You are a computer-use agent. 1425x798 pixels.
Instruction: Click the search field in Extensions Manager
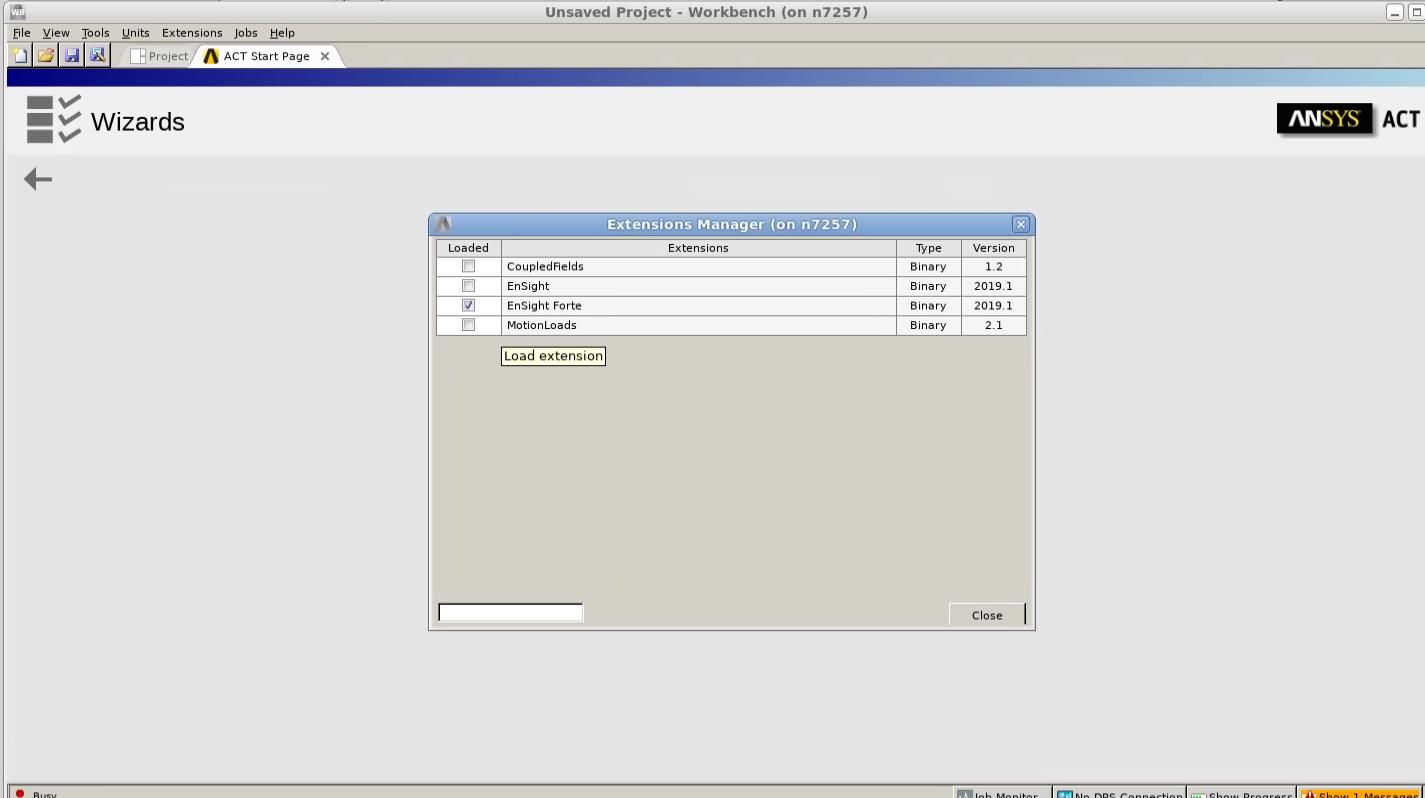[x=510, y=612]
